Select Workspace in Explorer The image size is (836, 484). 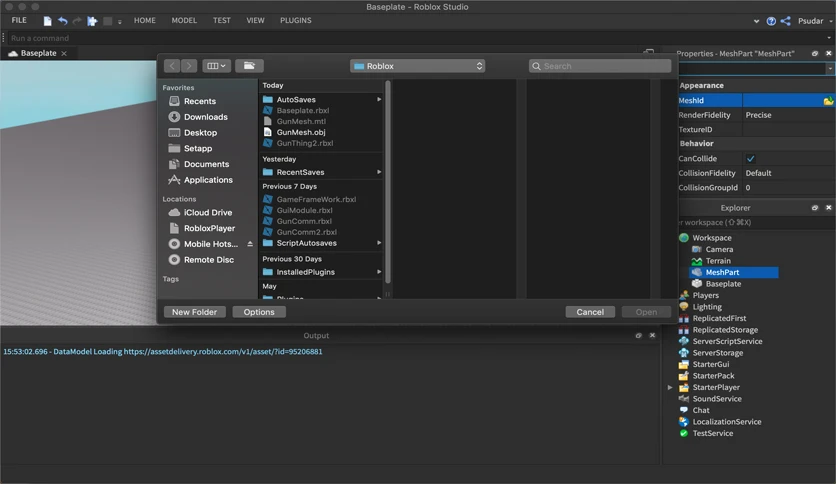point(711,238)
